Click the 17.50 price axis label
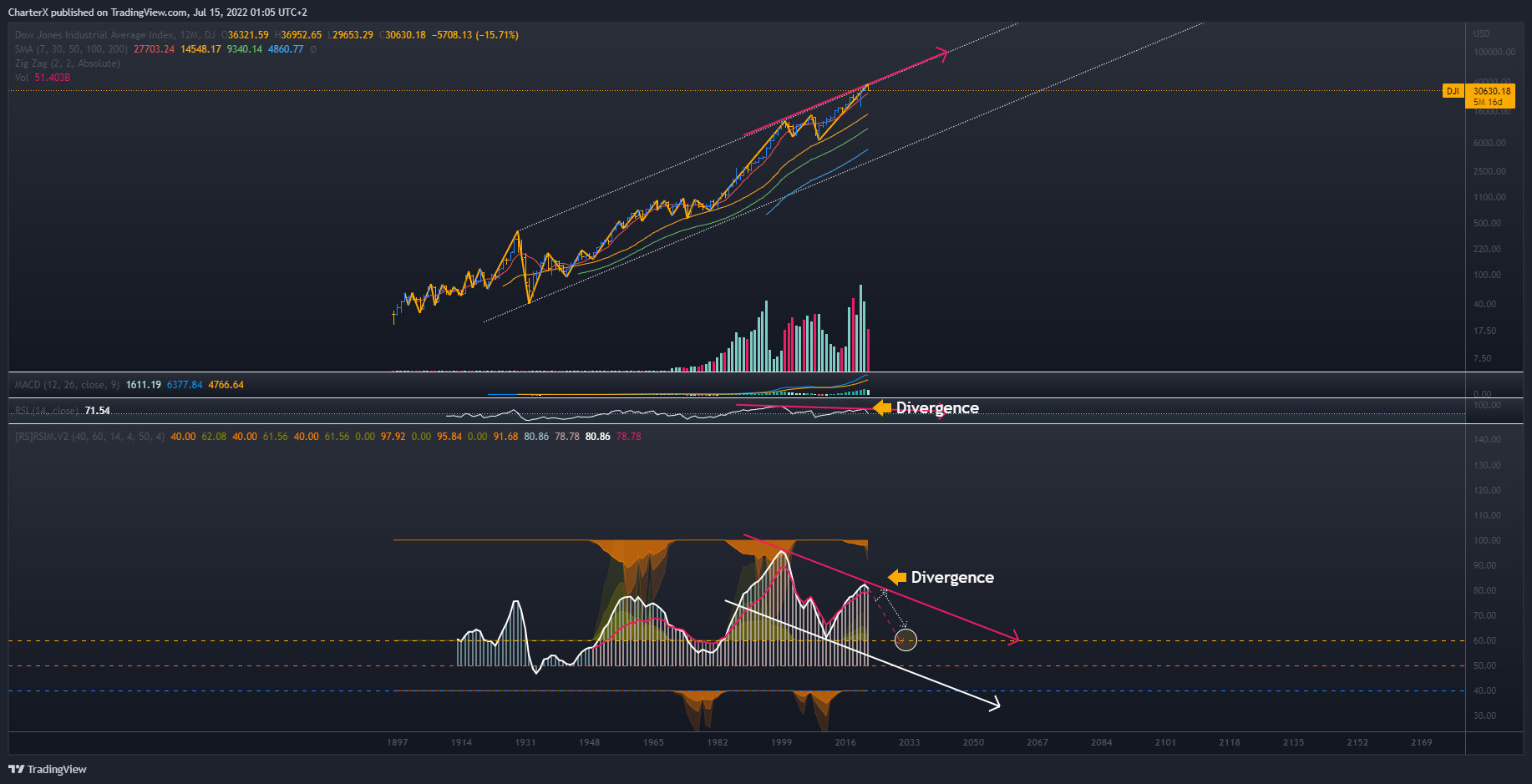This screenshot has height=784, width=1532. pos(1484,331)
